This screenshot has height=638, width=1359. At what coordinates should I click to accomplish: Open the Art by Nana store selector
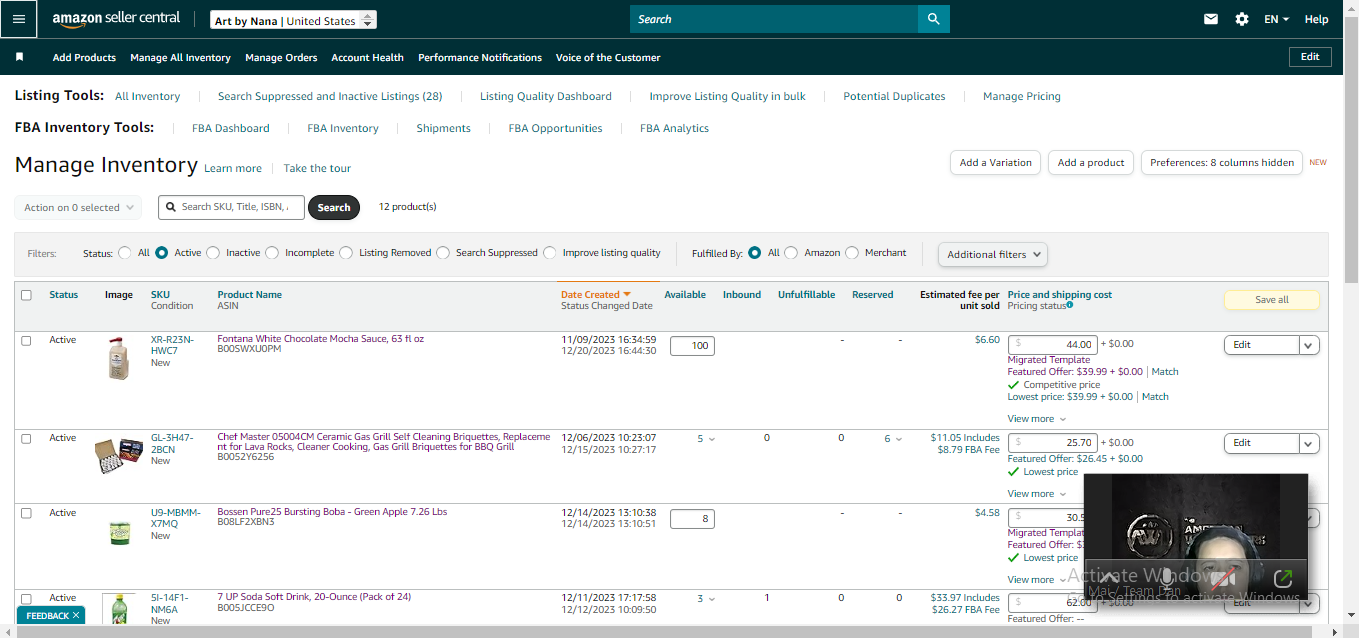pyautogui.click(x=294, y=20)
